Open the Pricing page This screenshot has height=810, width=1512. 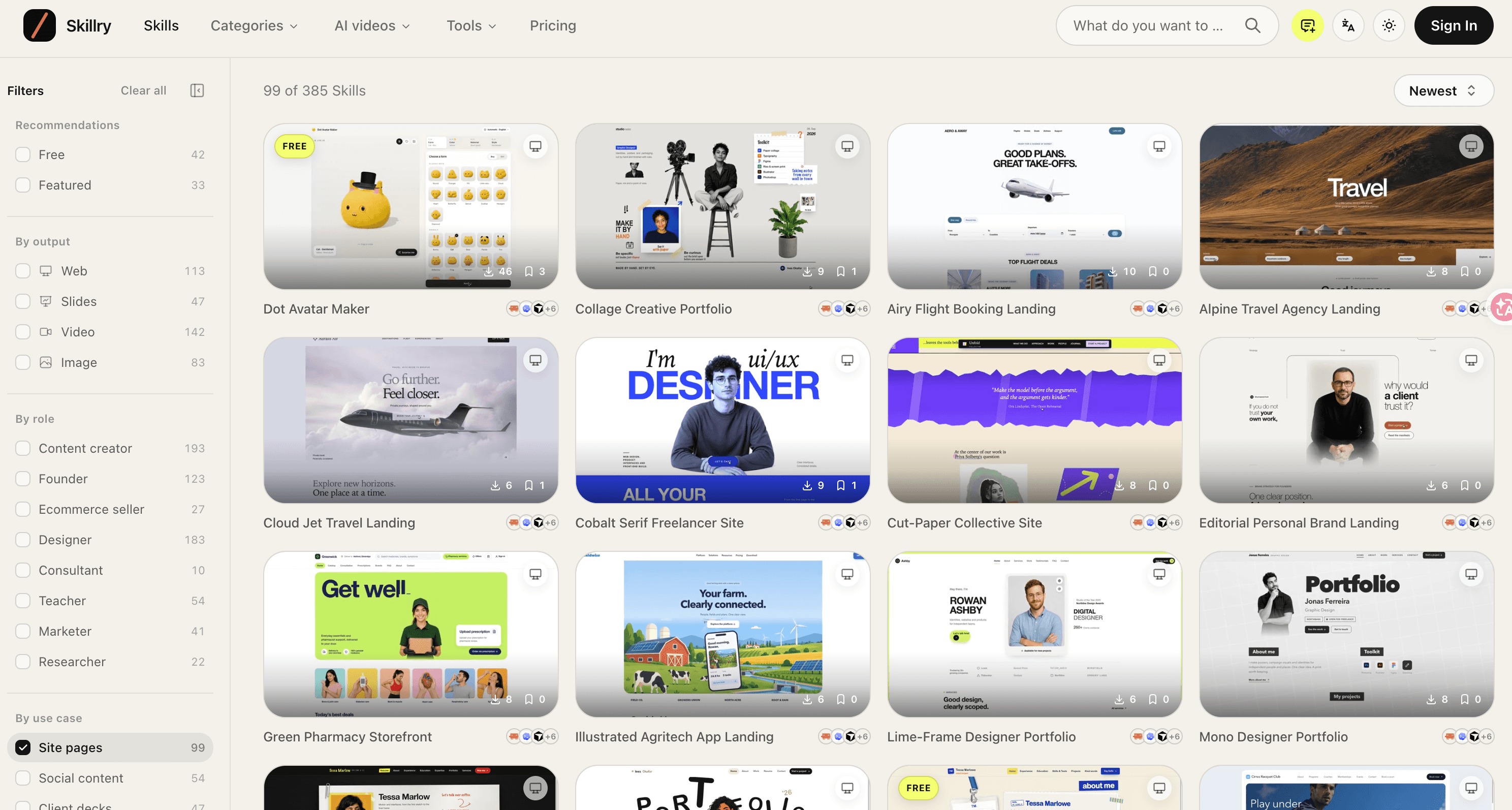[553, 25]
